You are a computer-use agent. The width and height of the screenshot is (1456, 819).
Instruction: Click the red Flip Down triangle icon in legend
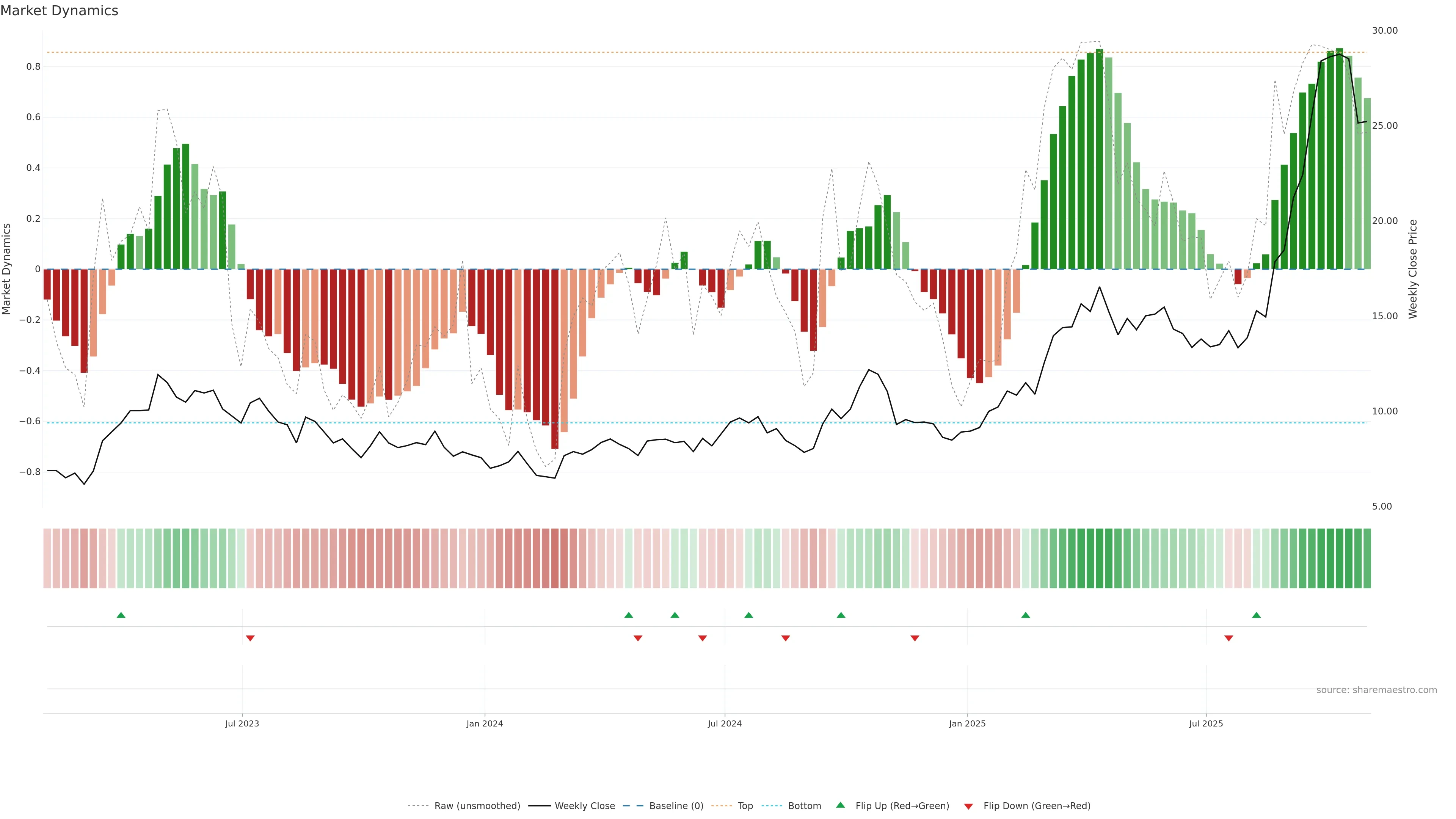(x=968, y=806)
